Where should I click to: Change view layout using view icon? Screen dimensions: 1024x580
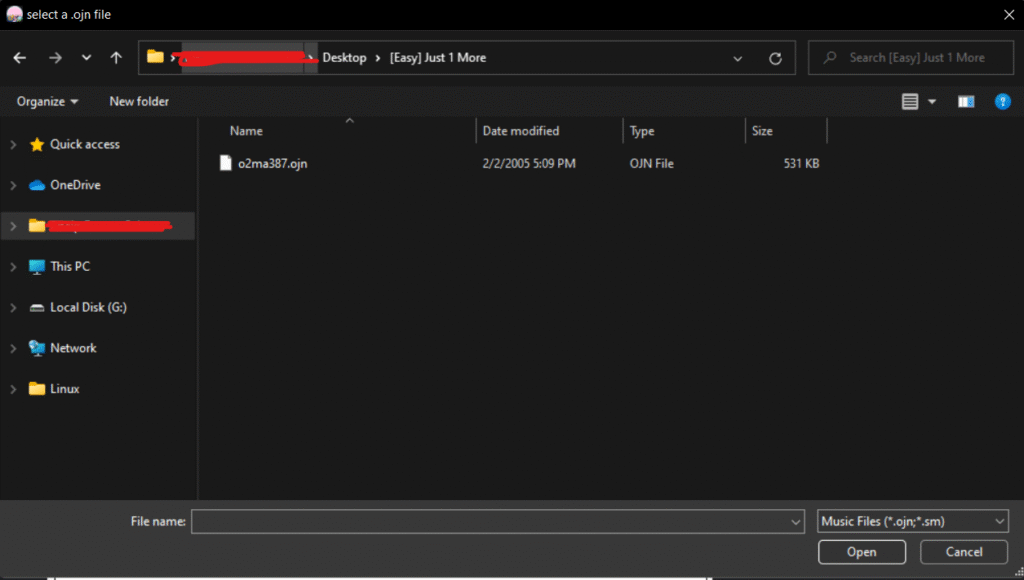[910, 102]
